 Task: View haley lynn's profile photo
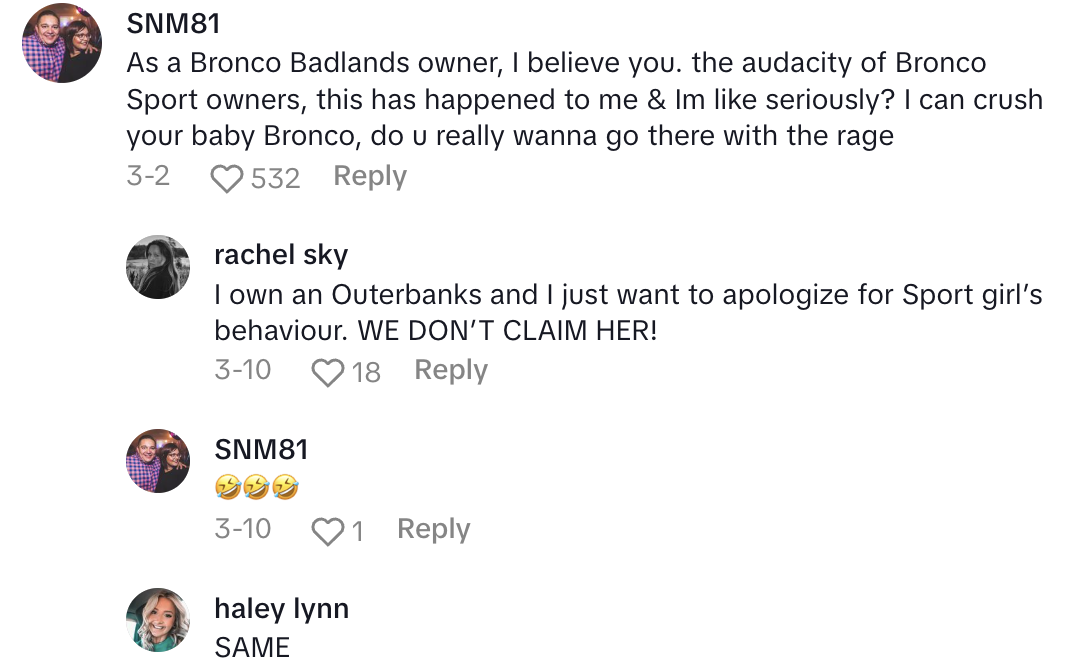(x=158, y=620)
